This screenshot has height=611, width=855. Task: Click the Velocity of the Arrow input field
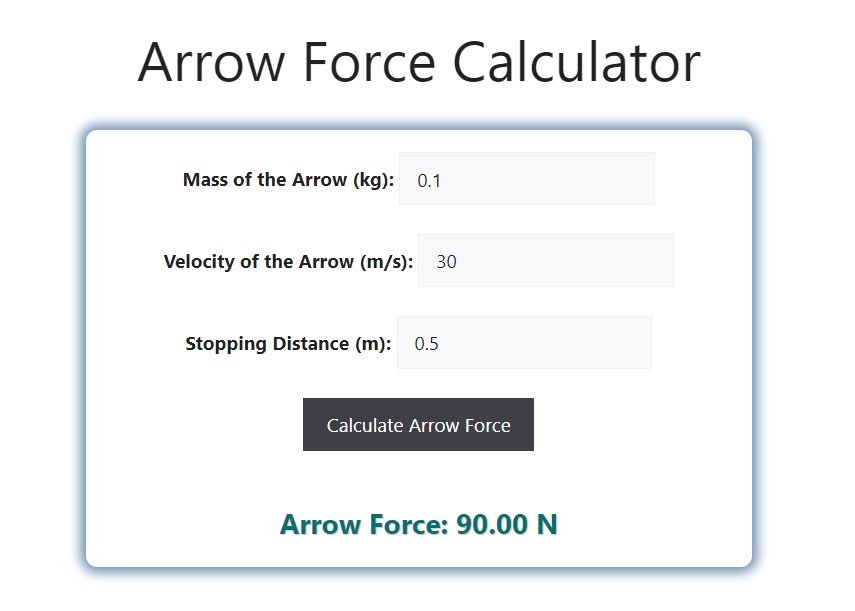point(545,260)
